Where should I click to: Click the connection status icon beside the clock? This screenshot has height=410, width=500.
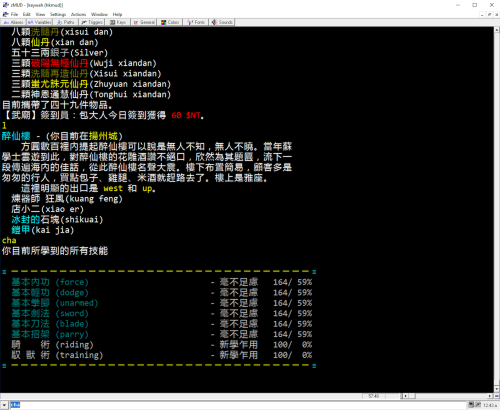point(471,405)
